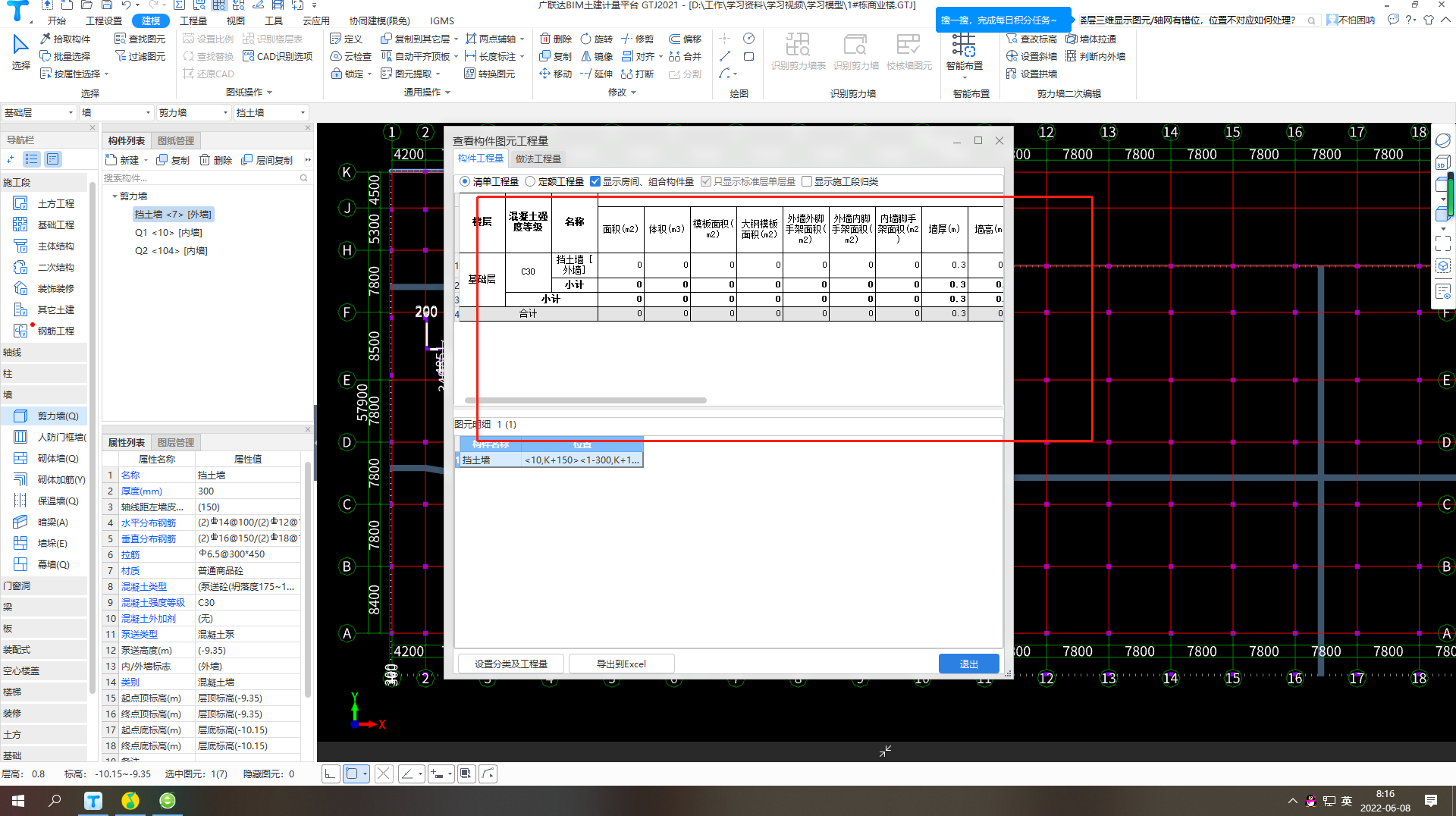Image resolution: width=1456 pixels, height=816 pixels.
Task: Expand the 图纸操作 group arrow
Action: pos(269,93)
